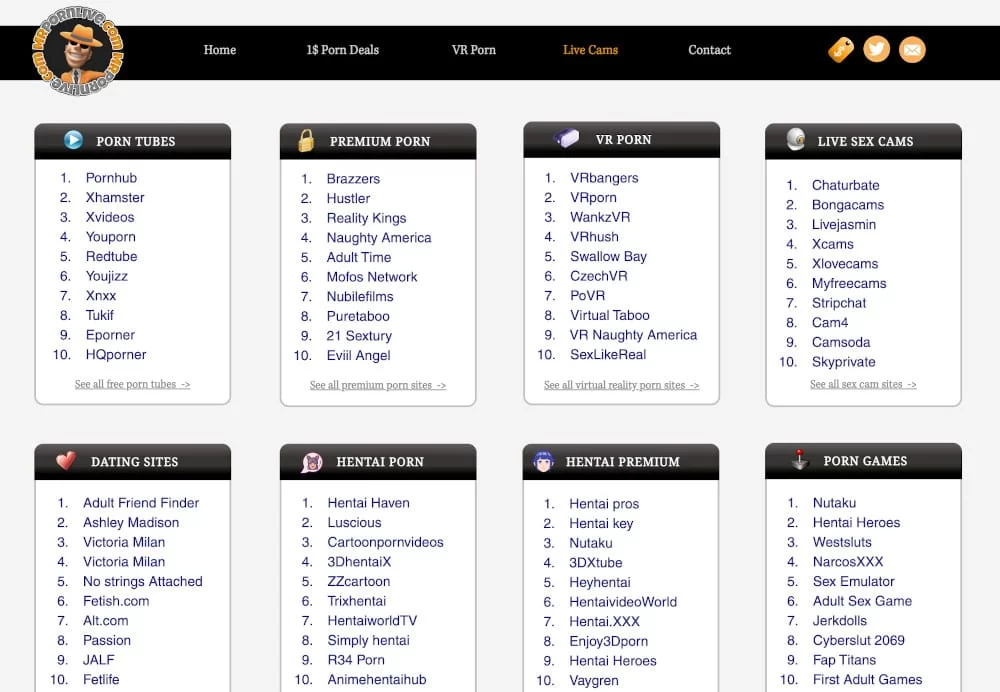
Task: Open the Twitter bird icon in header
Action: pyautogui.click(x=876, y=49)
